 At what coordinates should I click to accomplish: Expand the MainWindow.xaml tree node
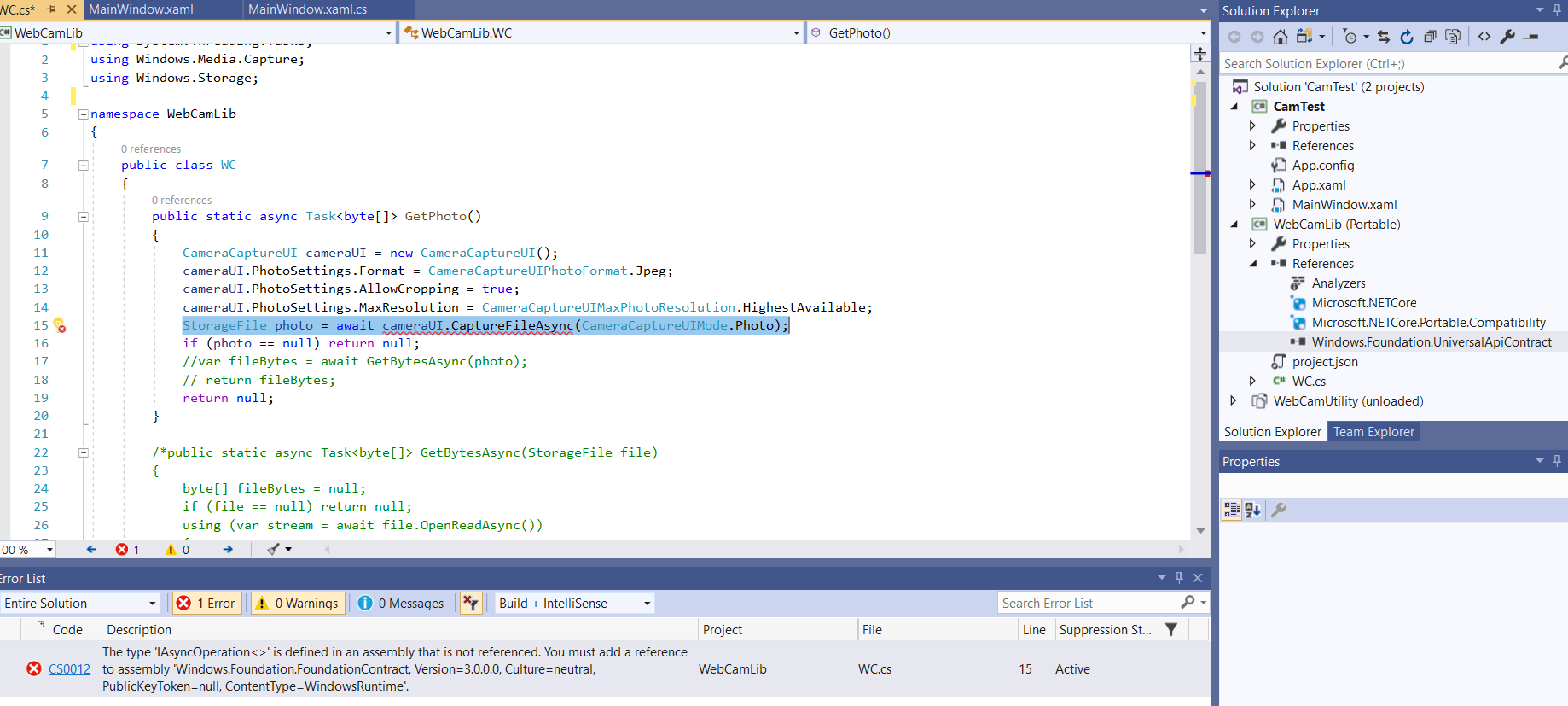[x=1252, y=205]
